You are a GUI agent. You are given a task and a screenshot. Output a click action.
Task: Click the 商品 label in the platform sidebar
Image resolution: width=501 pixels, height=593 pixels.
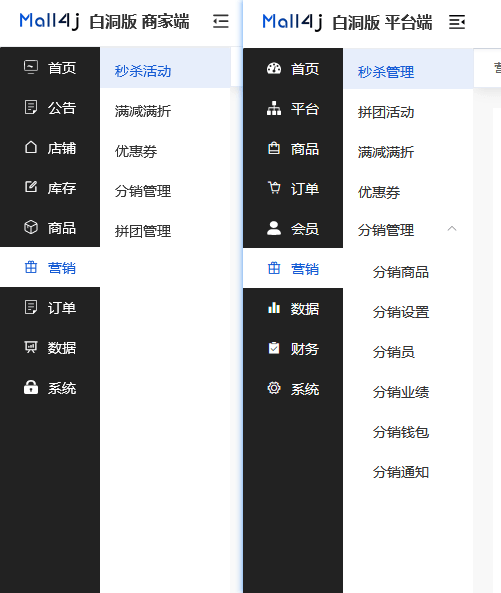[305, 149]
